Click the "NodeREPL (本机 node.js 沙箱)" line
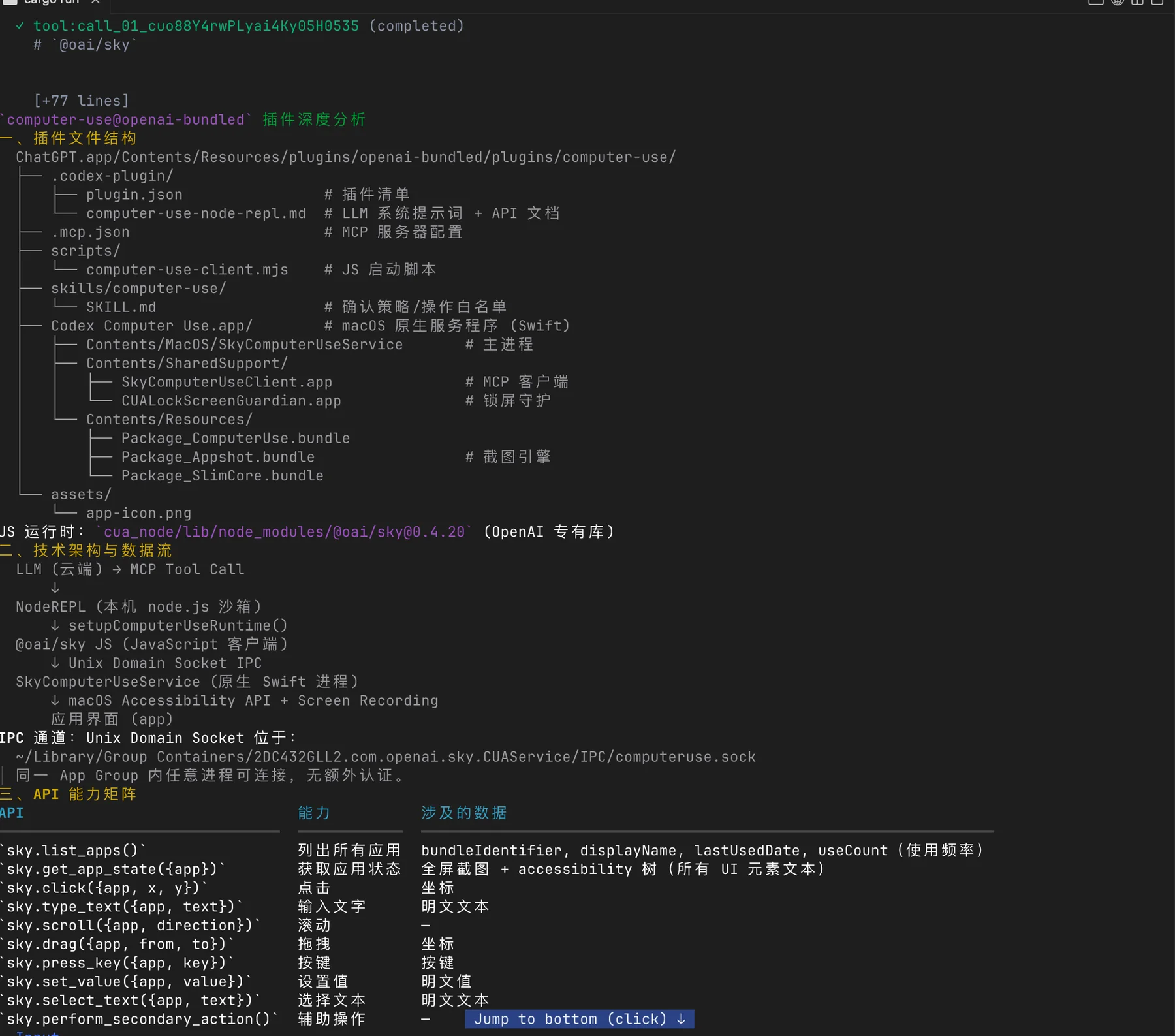The height and width of the screenshot is (1036, 1175). [139, 606]
